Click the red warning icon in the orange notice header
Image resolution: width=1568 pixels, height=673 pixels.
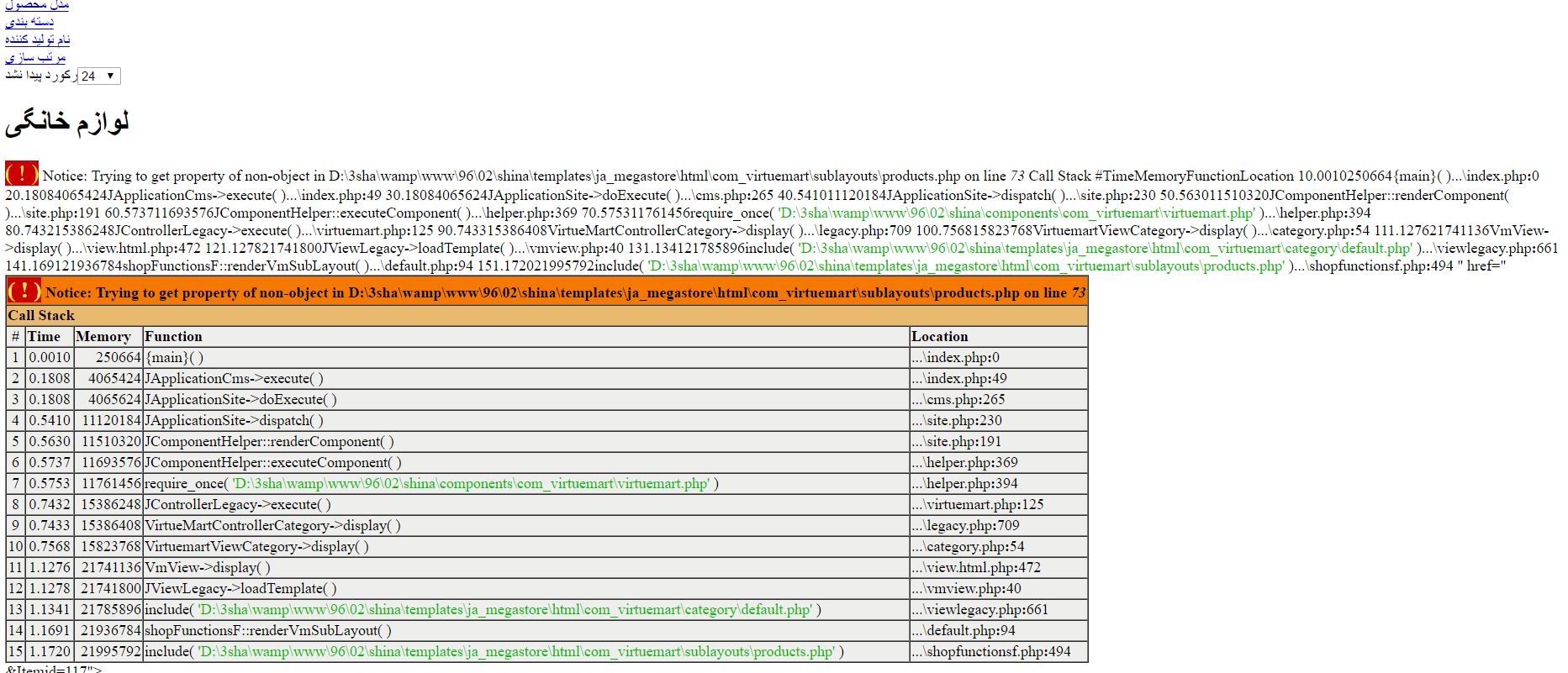pyautogui.click(x=24, y=291)
